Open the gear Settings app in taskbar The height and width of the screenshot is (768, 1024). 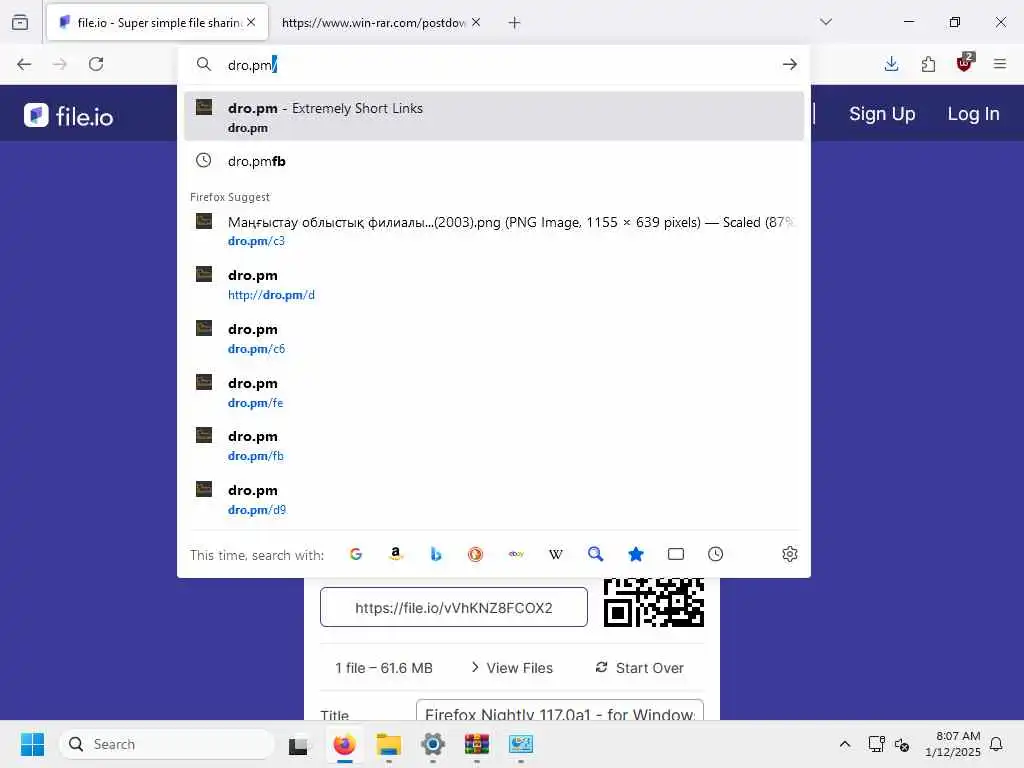point(433,744)
